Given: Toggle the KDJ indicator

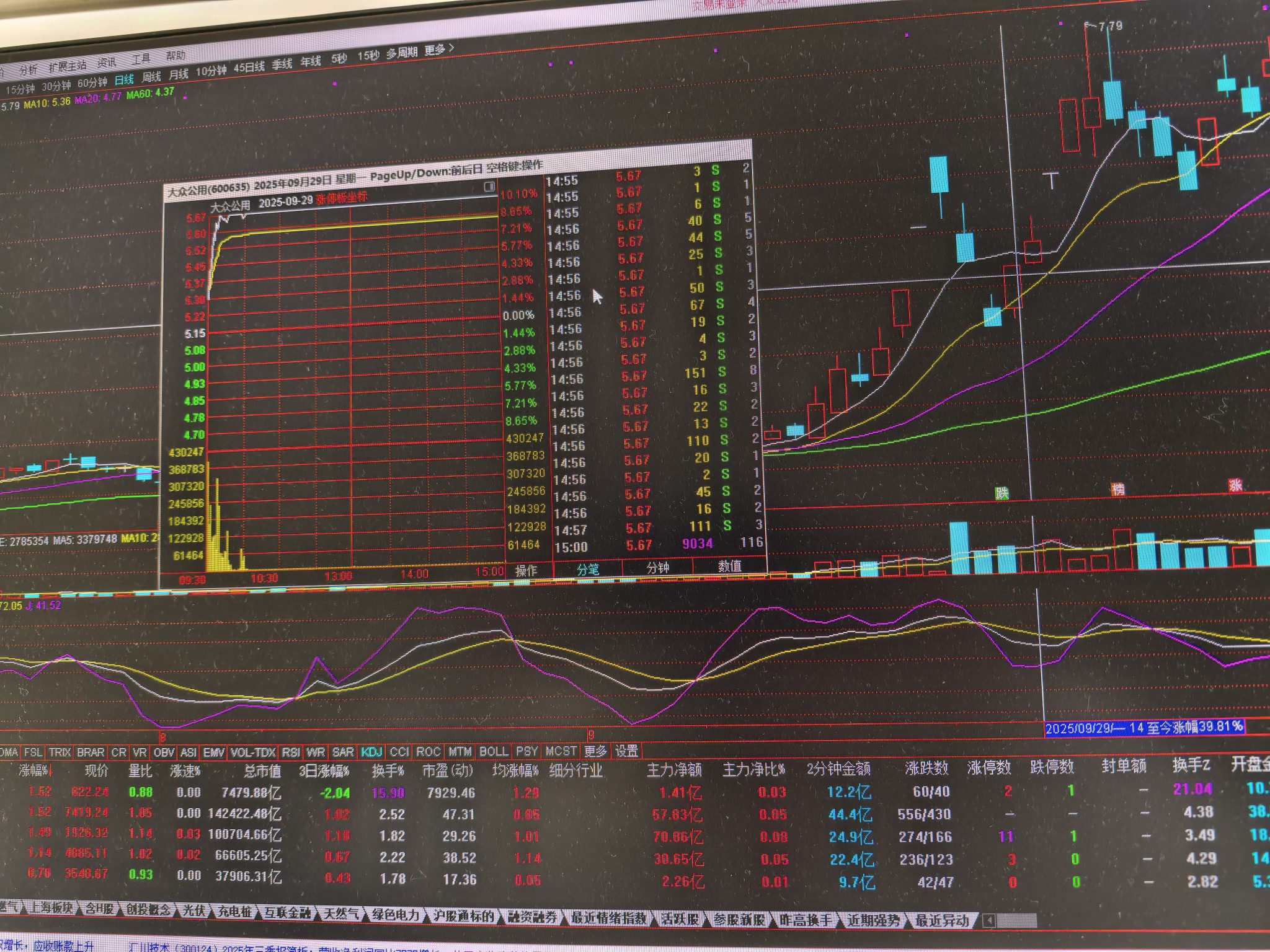Looking at the screenshot, I should click(x=371, y=752).
